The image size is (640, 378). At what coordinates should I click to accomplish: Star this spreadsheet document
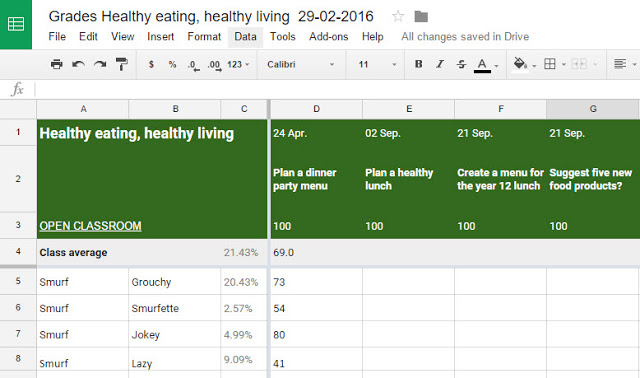coord(398,16)
